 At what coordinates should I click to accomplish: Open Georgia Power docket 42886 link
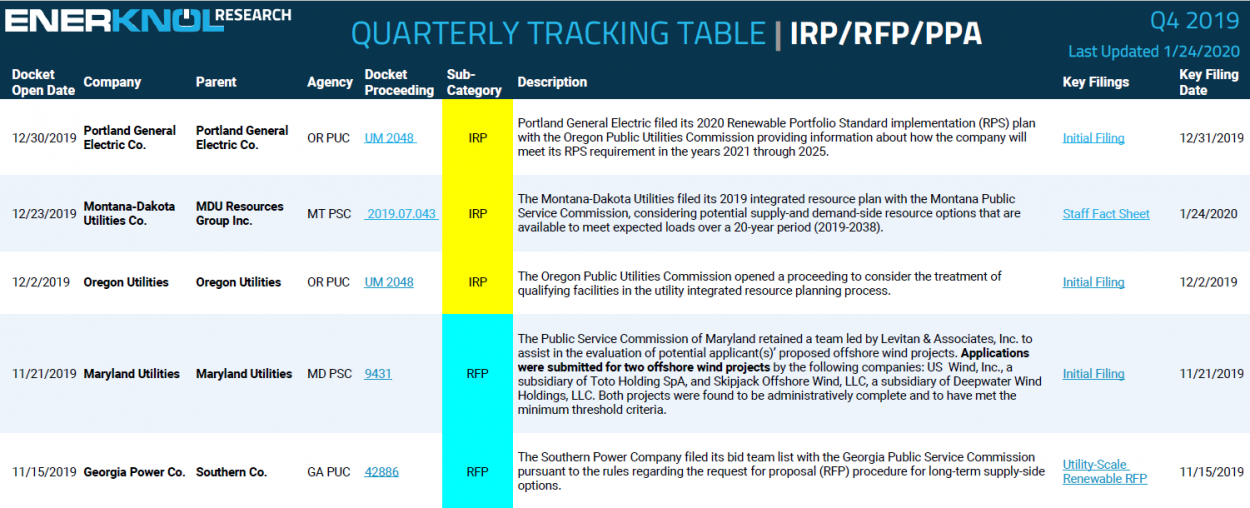click(381, 472)
